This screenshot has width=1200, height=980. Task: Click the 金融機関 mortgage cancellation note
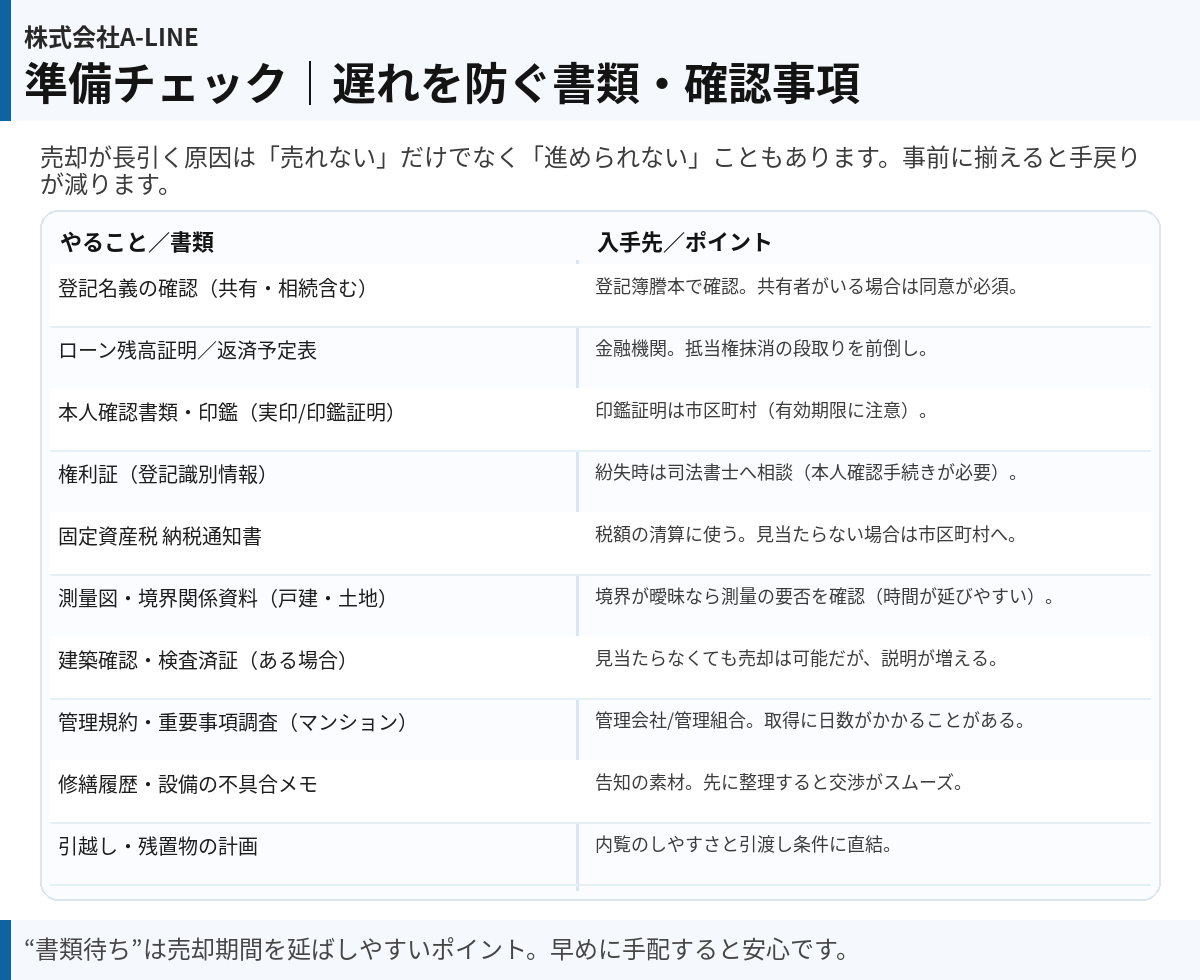click(763, 350)
